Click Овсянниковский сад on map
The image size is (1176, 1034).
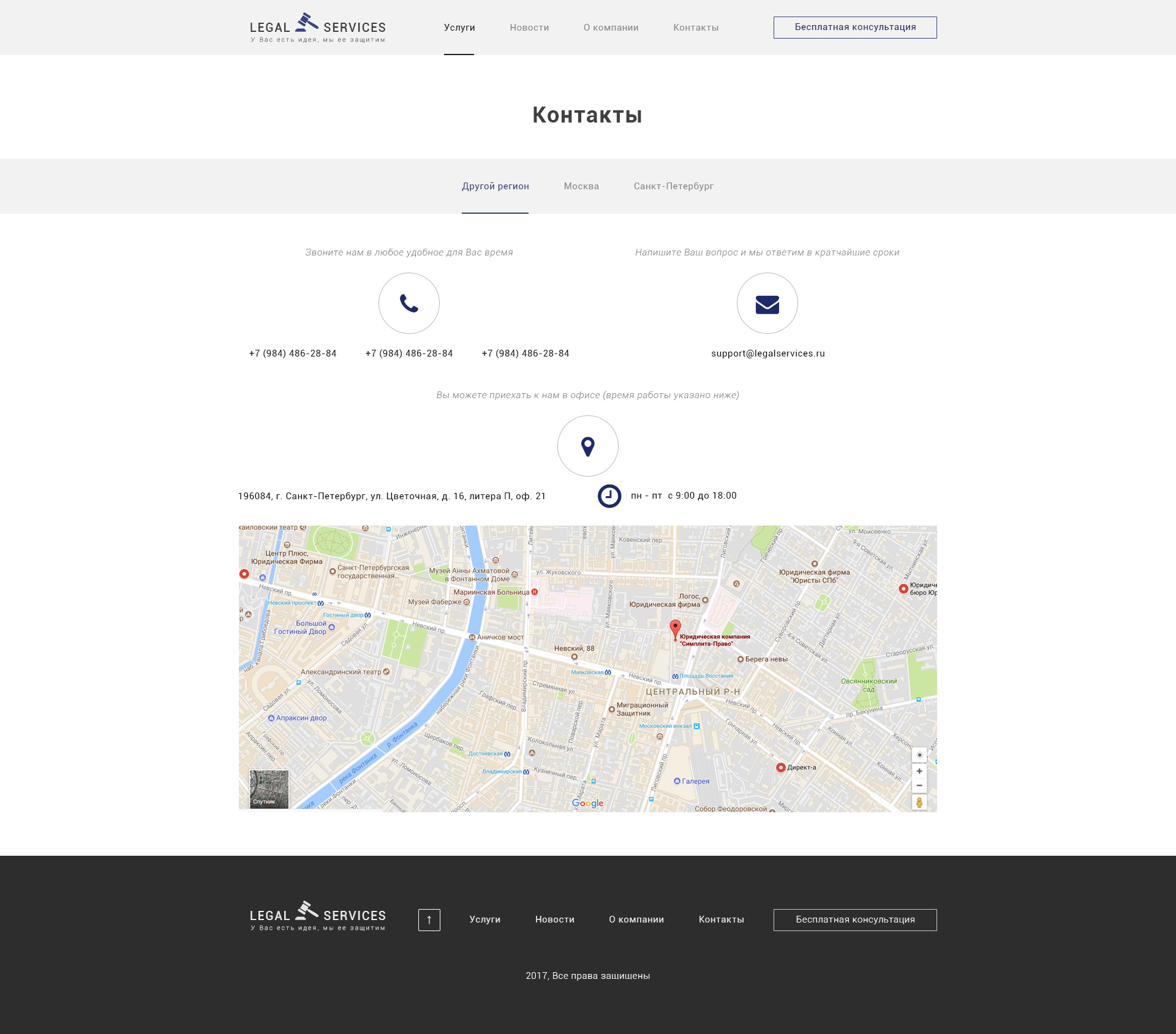coord(869,685)
